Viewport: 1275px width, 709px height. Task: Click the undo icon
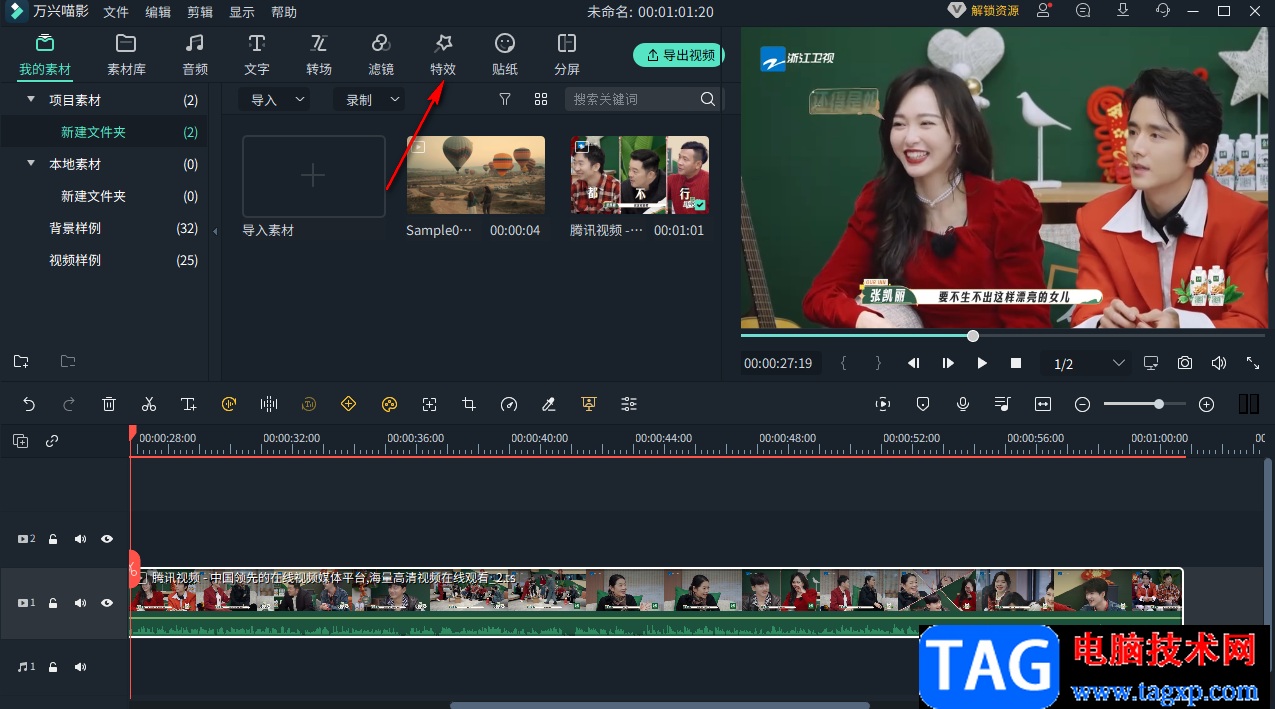(29, 404)
